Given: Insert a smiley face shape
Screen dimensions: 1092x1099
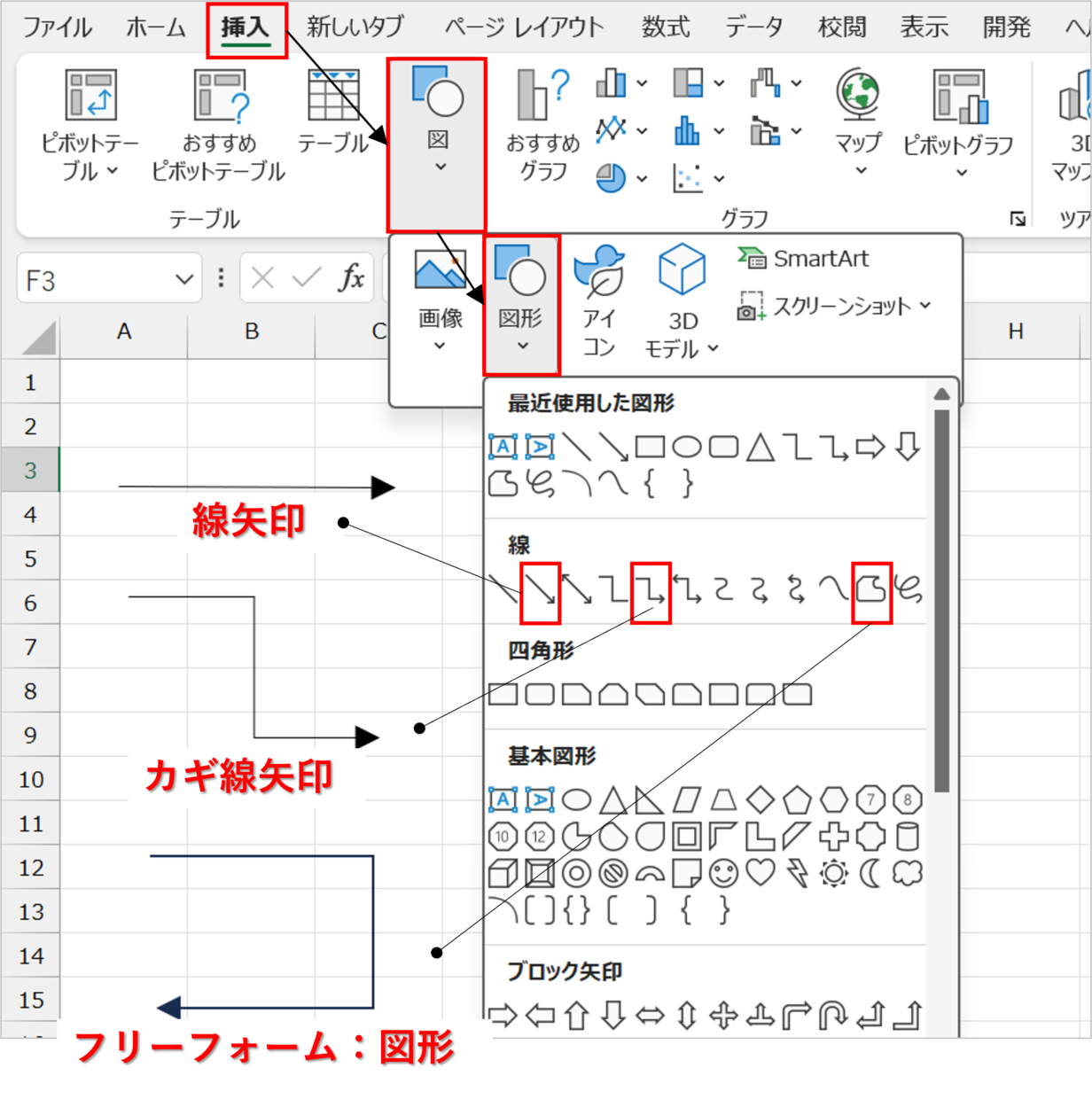Looking at the screenshot, I should coord(723,874).
